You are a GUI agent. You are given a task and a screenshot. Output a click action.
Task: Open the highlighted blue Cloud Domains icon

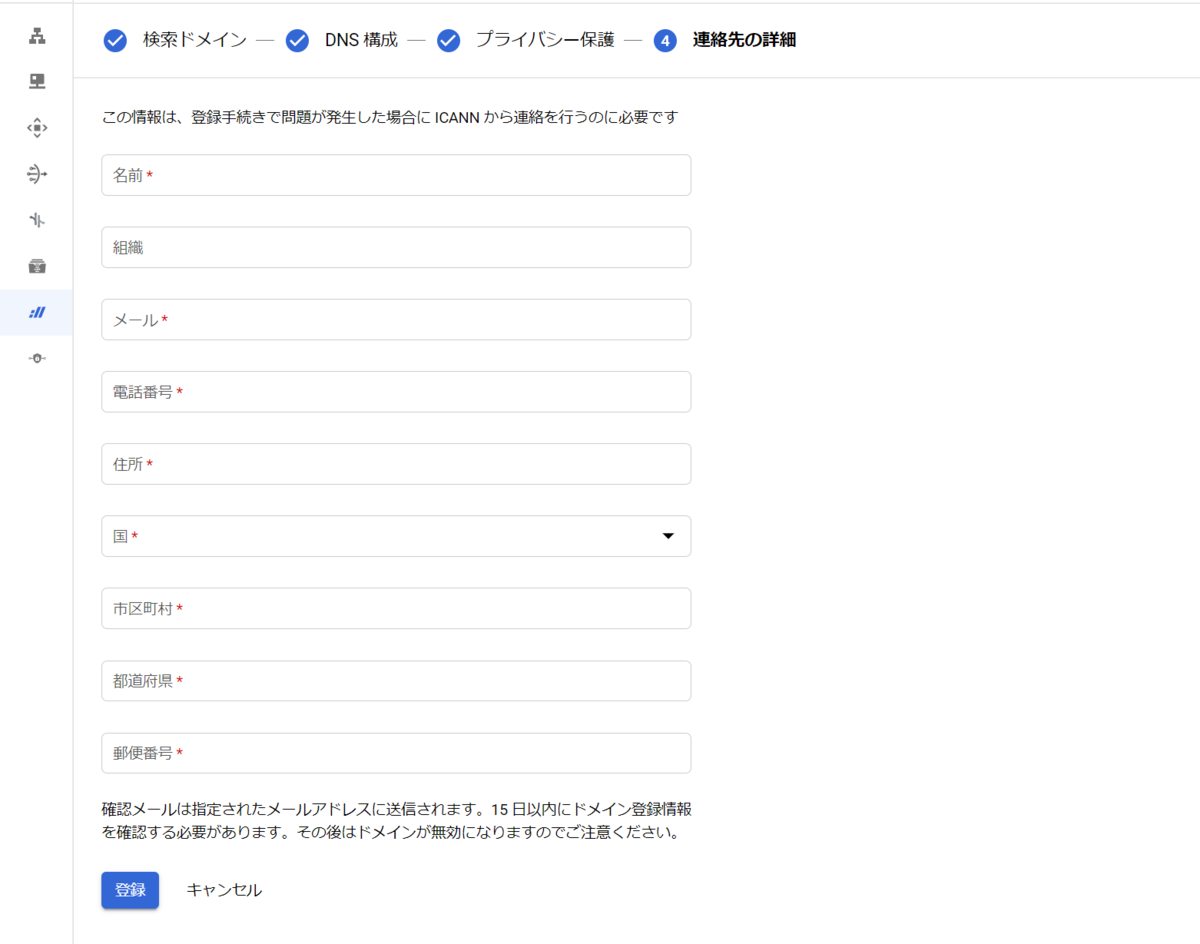(36, 312)
